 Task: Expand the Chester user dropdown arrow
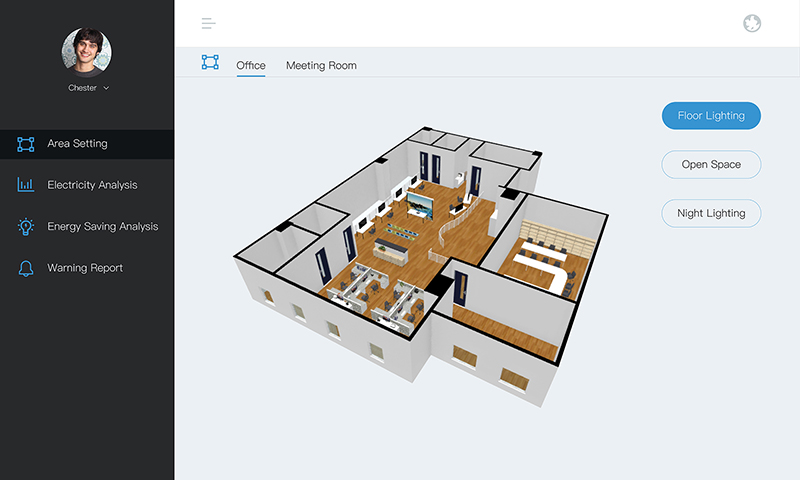(x=106, y=88)
